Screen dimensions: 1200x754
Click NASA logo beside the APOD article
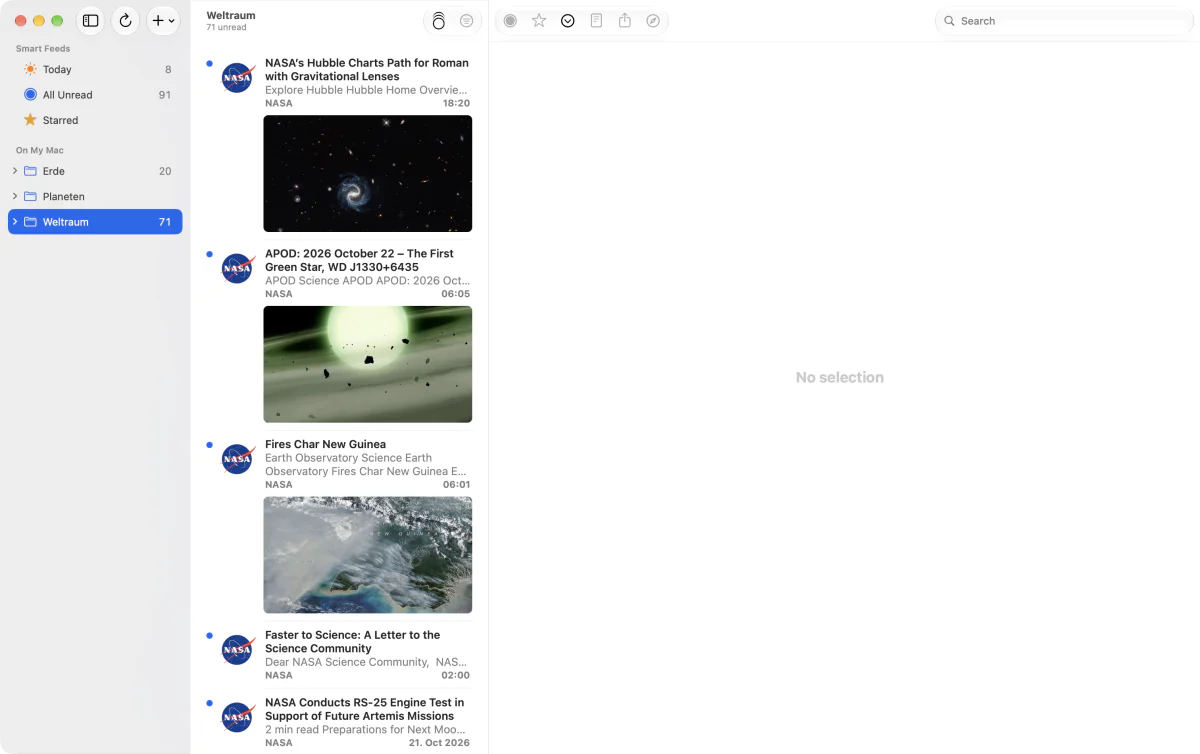click(x=237, y=269)
